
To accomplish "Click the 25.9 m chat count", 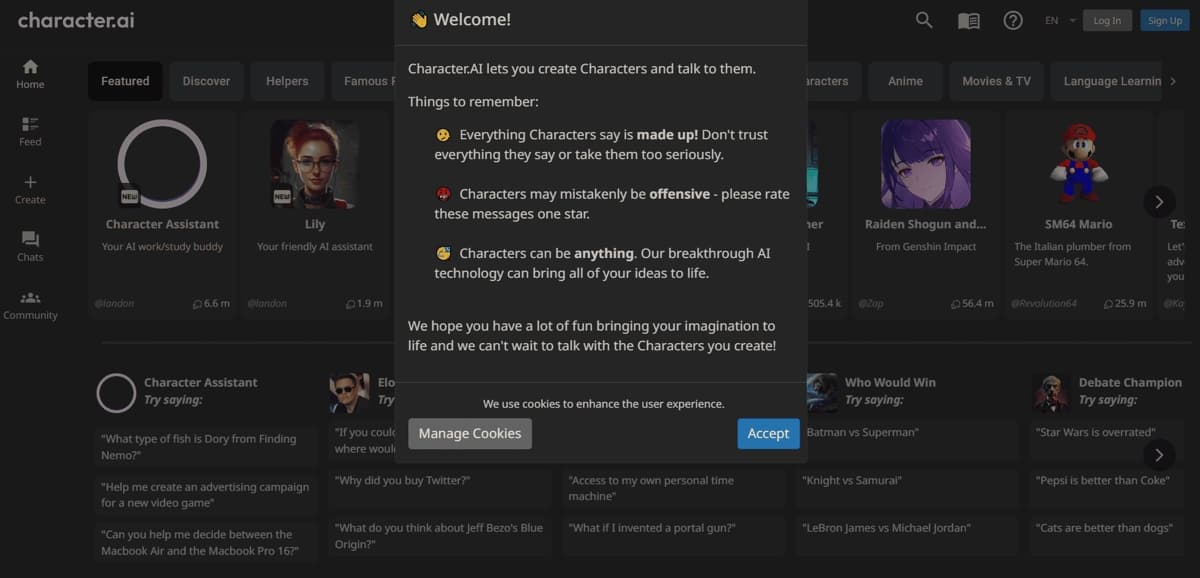I will [x=1124, y=303].
